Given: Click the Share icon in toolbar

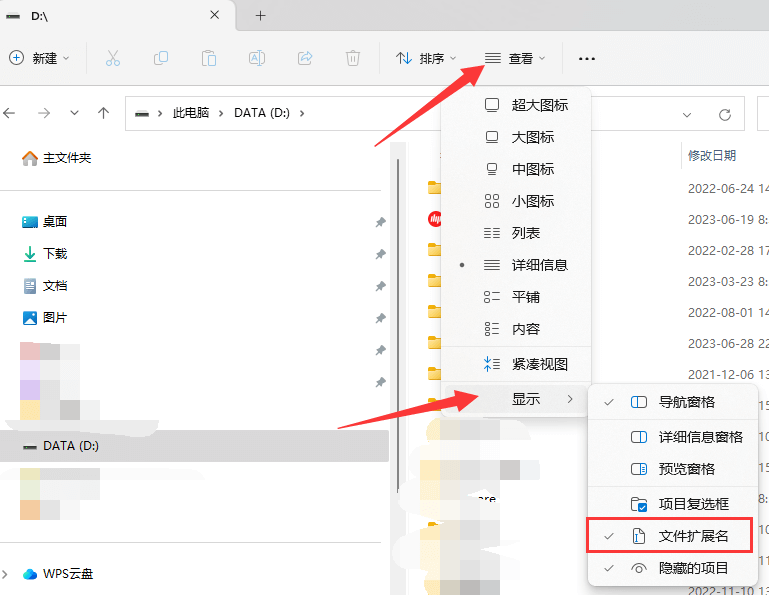Looking at the screenshot, I should (305, 58).
